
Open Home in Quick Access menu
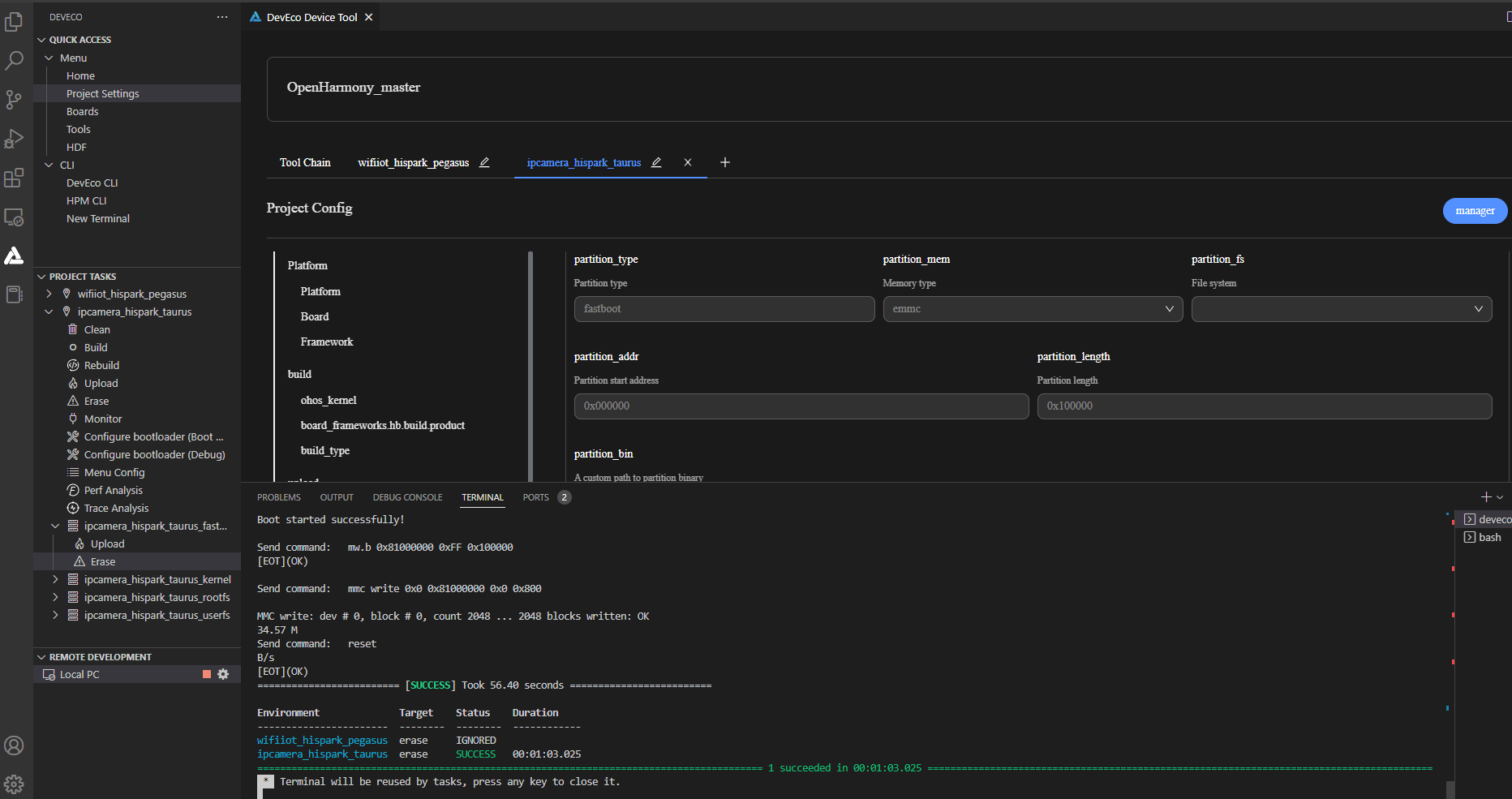(x=80, y=75)
